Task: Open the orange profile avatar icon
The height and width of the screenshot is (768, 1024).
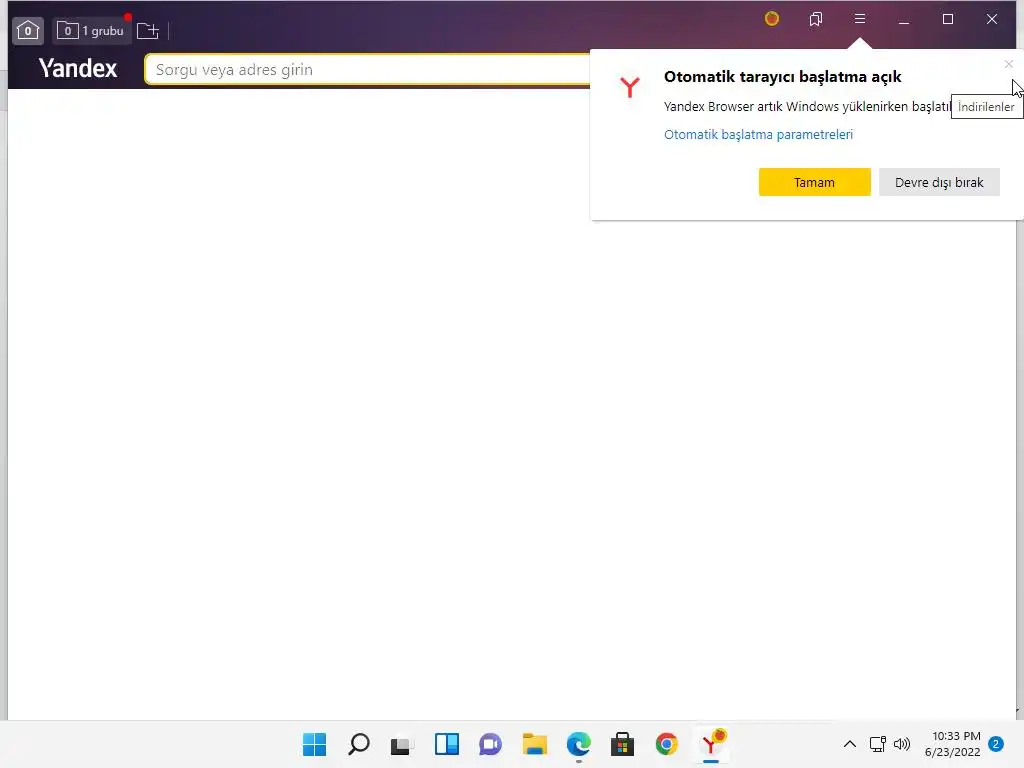Action: click(772, 19)
